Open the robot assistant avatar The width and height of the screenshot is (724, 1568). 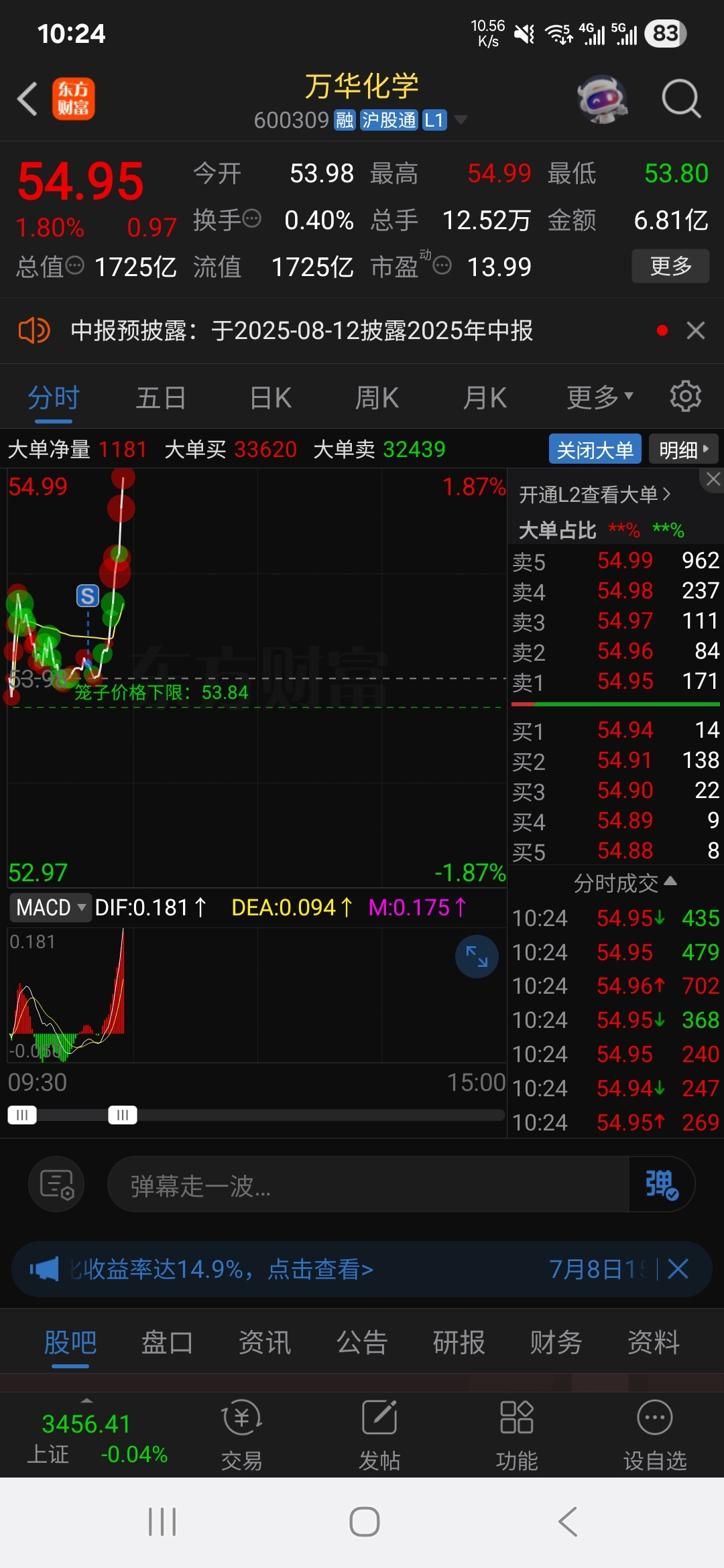tap(602, 99)
